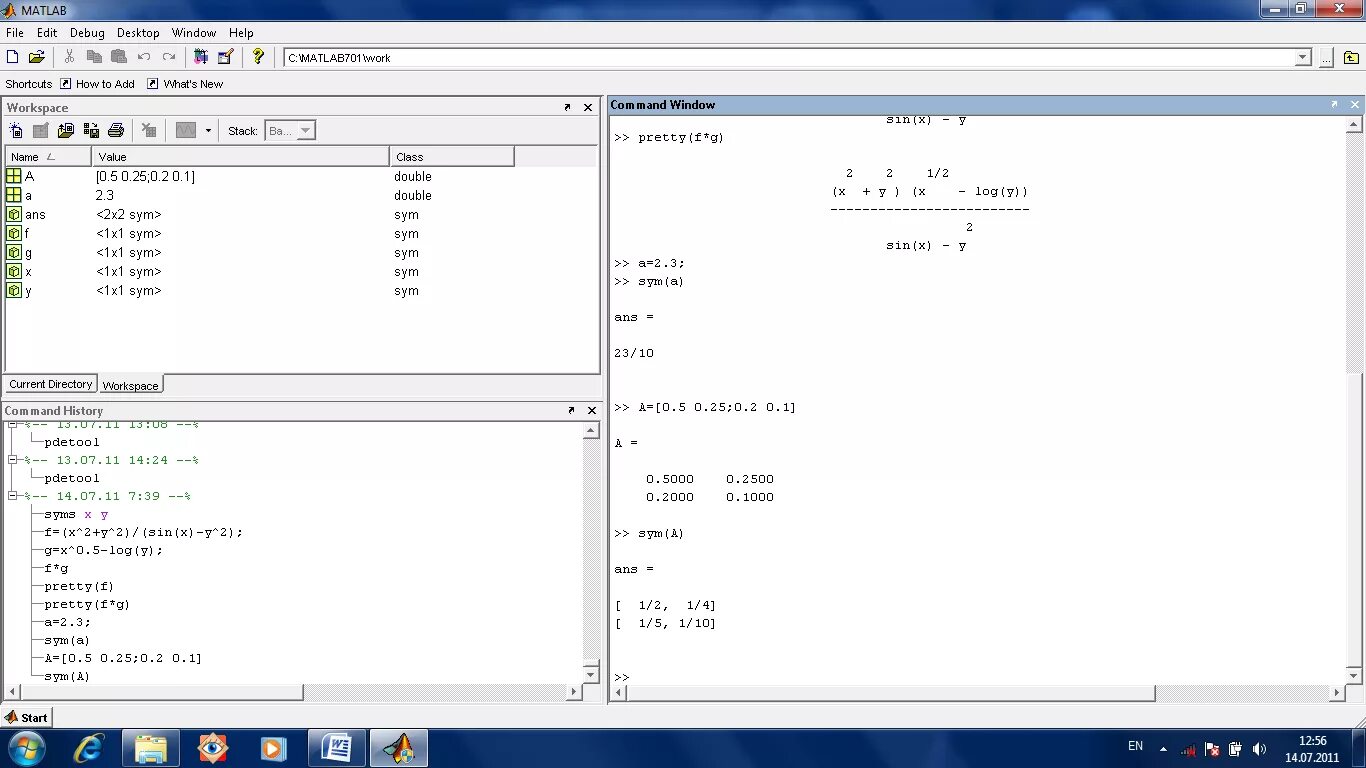Open file using the folder toolbar icon
Image resolution: width=1366 pixels, height=768 pixels.
[x=37, y=57]
